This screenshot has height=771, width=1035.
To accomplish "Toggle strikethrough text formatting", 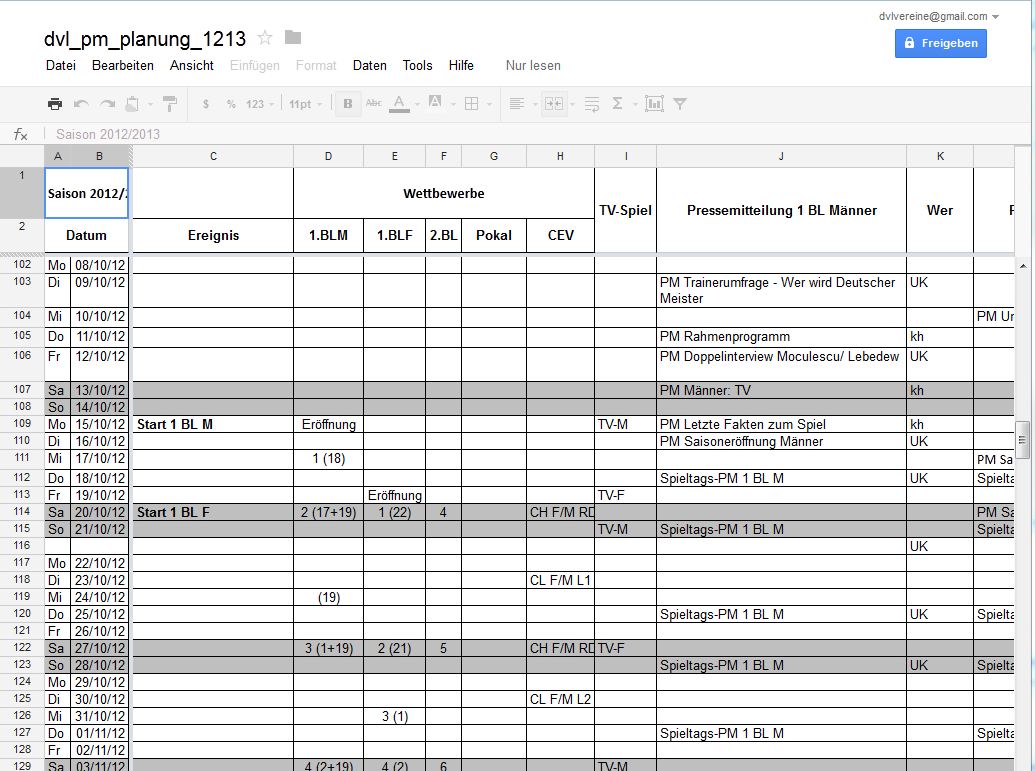I will pos(374,103).
